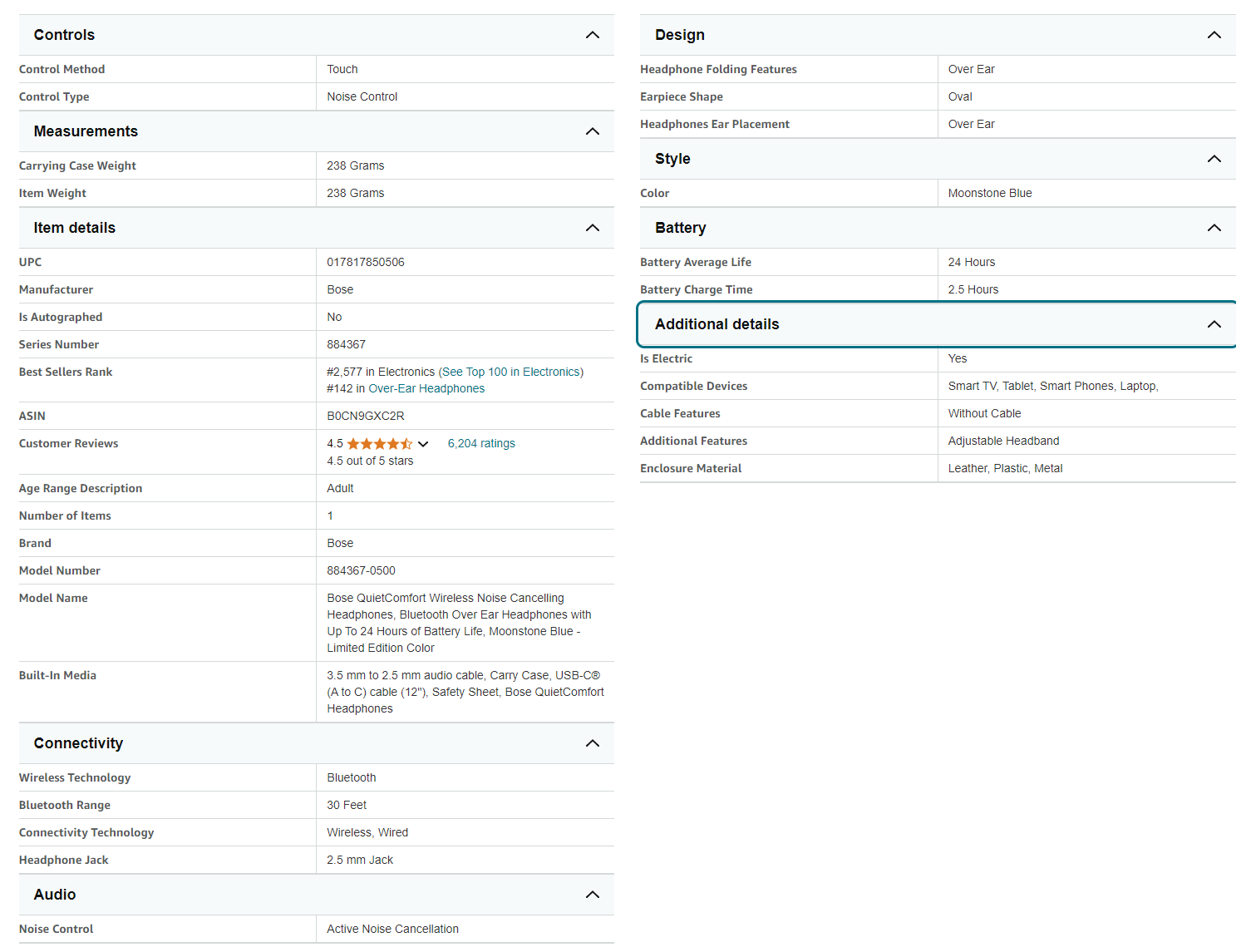This screenshot has width=1241, height=952.
Task: Click the Number of Items value 1
Action: tap(330, 515)
